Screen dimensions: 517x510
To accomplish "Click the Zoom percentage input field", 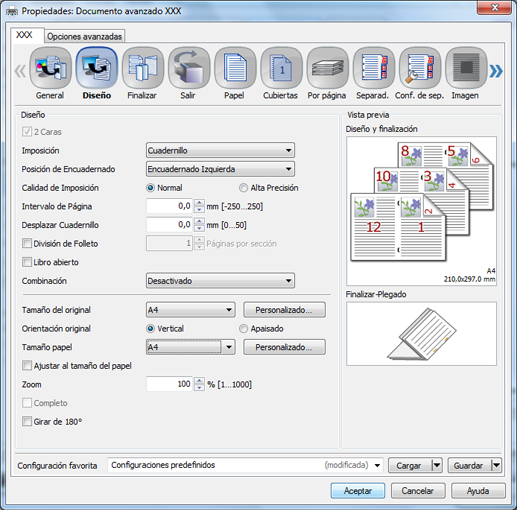I will click(169, 384).
